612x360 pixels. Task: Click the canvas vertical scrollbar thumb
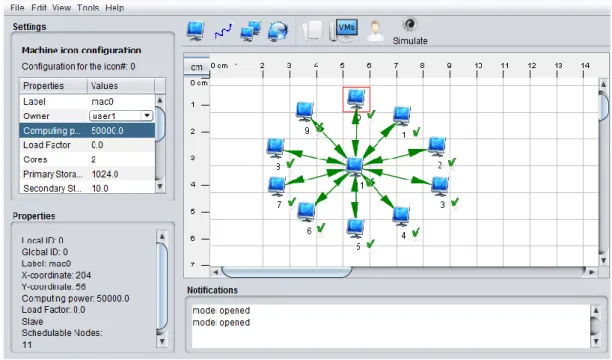[x=604, y=106]
